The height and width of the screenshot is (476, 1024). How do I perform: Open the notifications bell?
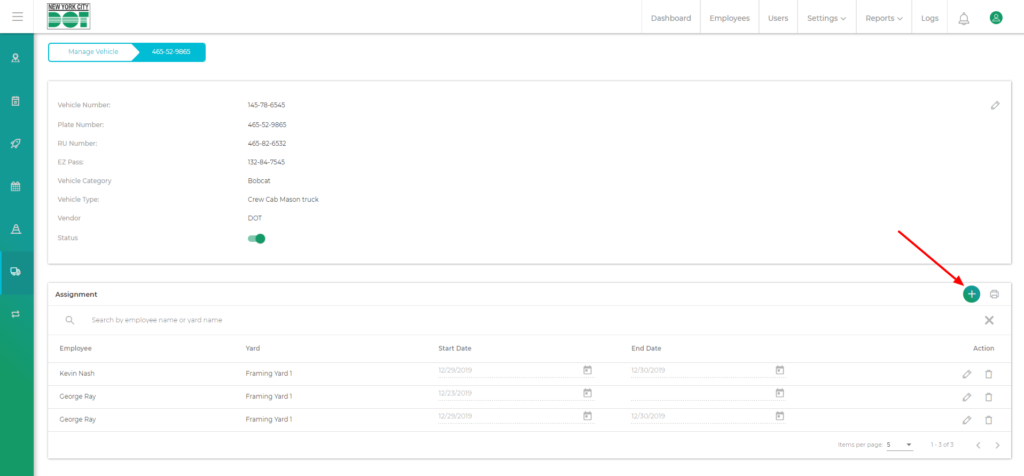[964, 18]
